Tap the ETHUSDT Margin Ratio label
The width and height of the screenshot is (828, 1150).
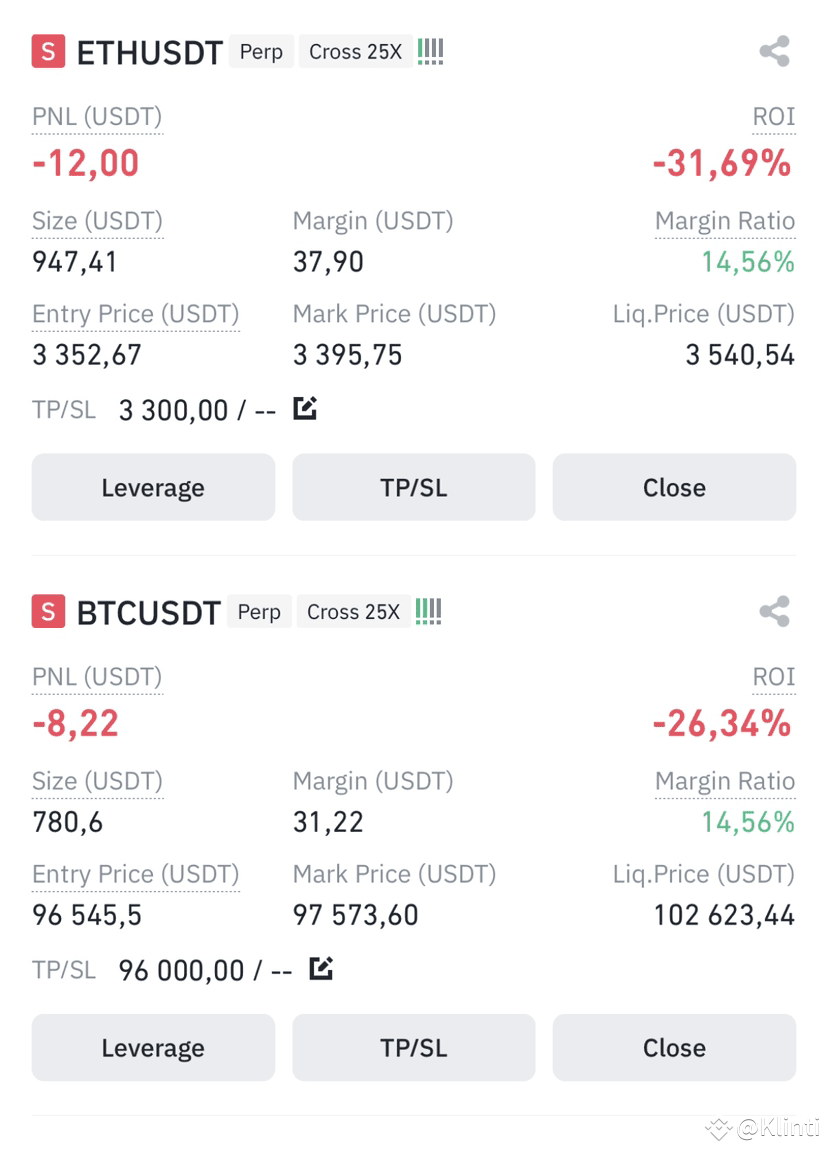click(725, 221)
